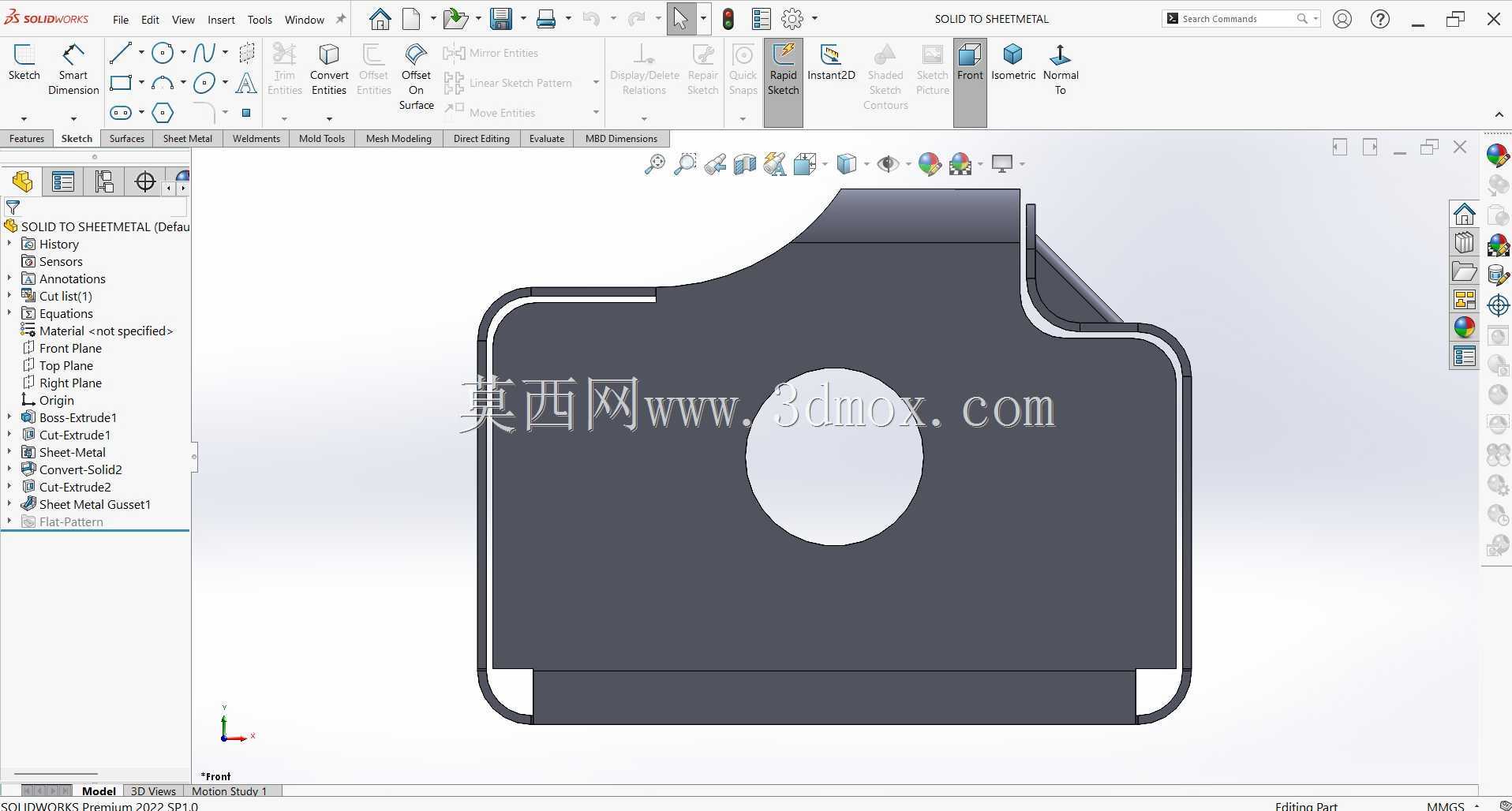The width and height of the screenshot is (1512, 811).
Task: Open the Circle tool dropdown arrow
Action: 183,53
